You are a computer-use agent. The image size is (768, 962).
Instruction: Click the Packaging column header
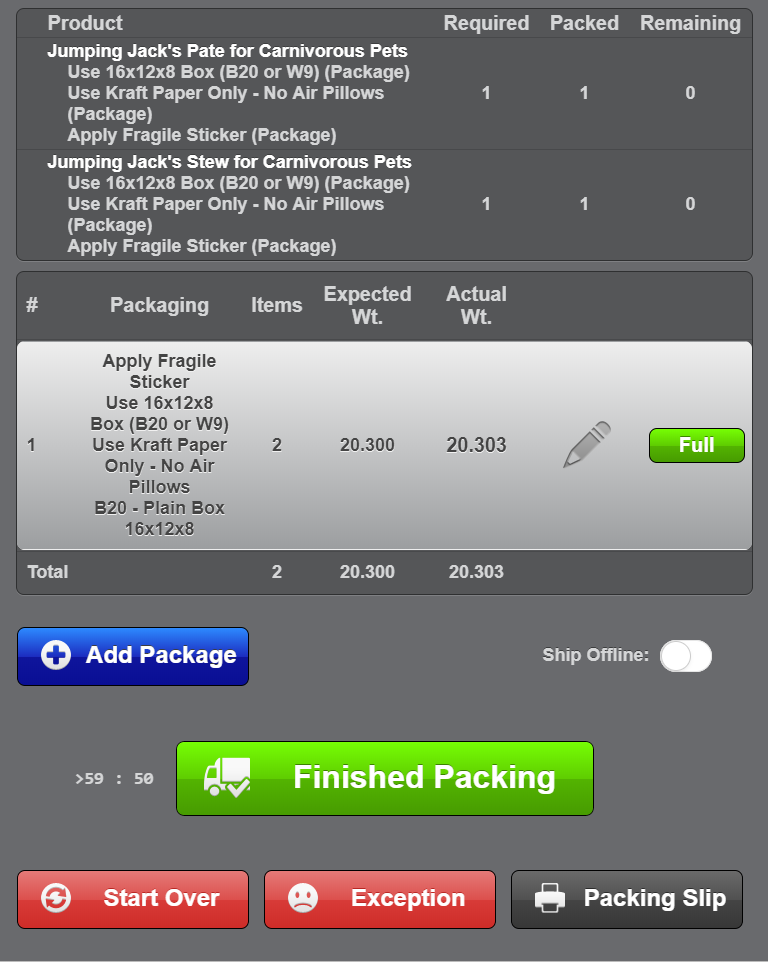coord(159,305)
